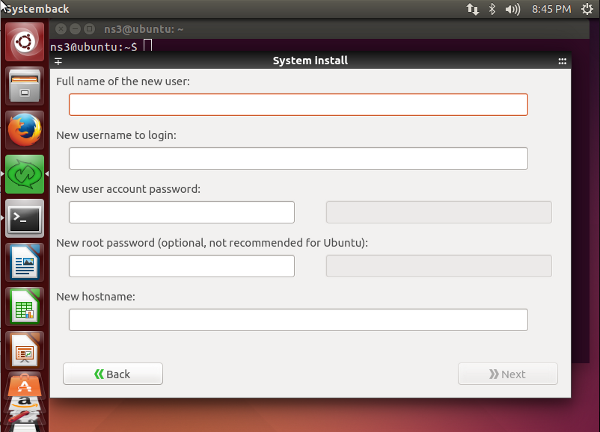
Task: Select the green Systemback dock icon
Action: [x=24, y=174]
